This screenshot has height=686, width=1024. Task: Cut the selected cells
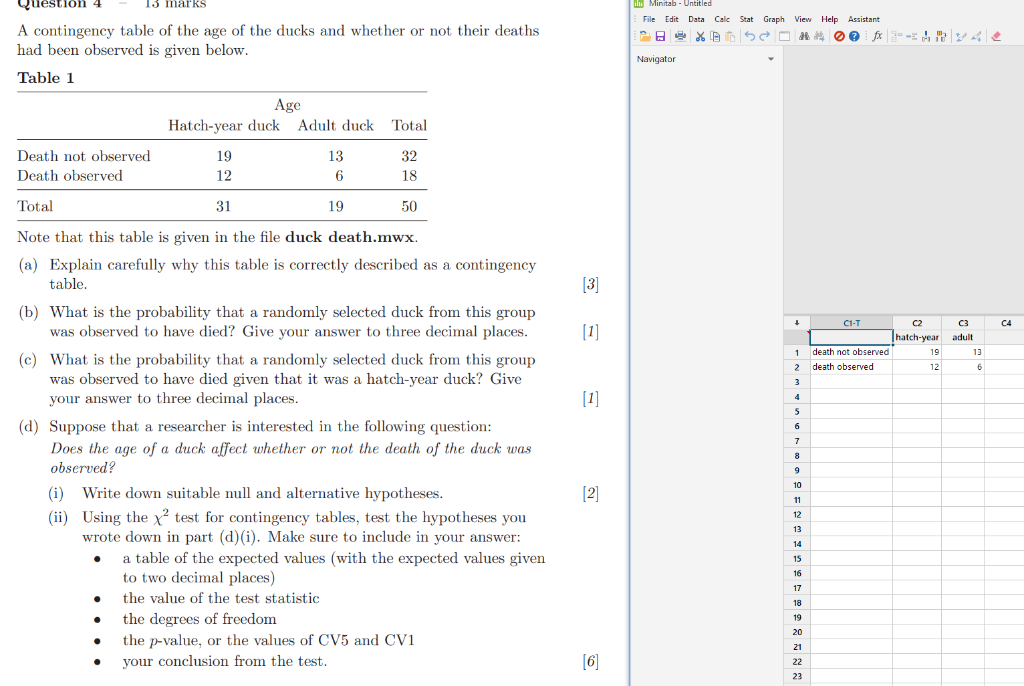[x=699, y=38]
